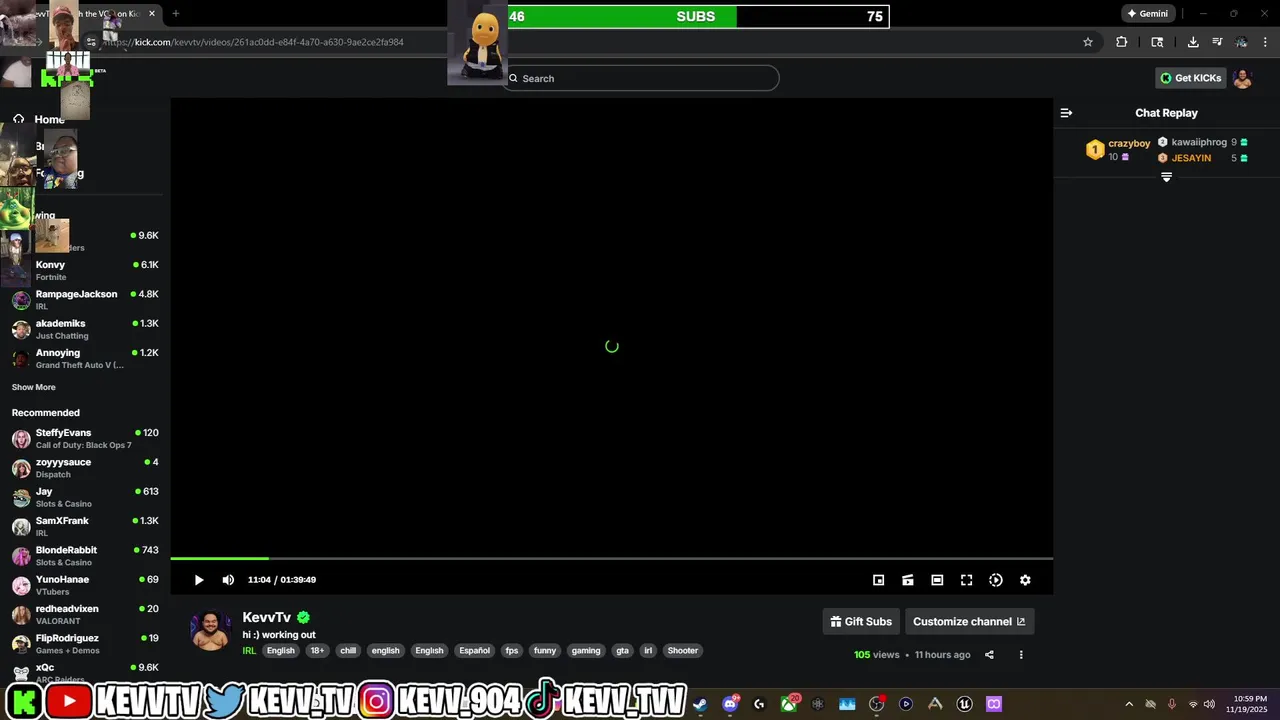
Task: Open Customize channel link
Action: 969,621
